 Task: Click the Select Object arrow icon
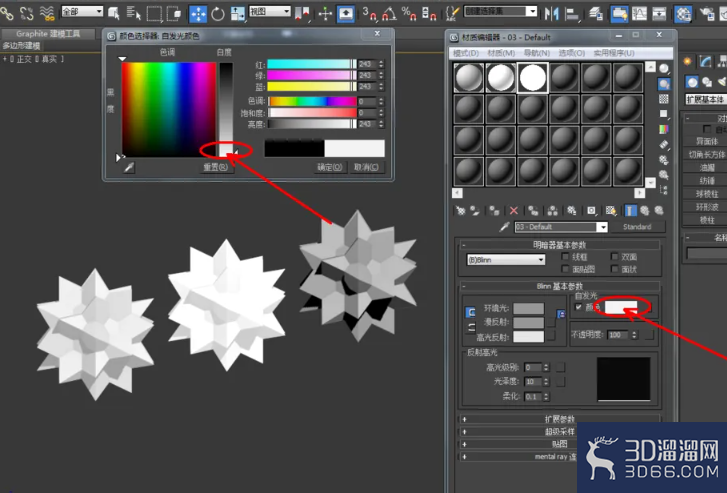coord(114,13)
